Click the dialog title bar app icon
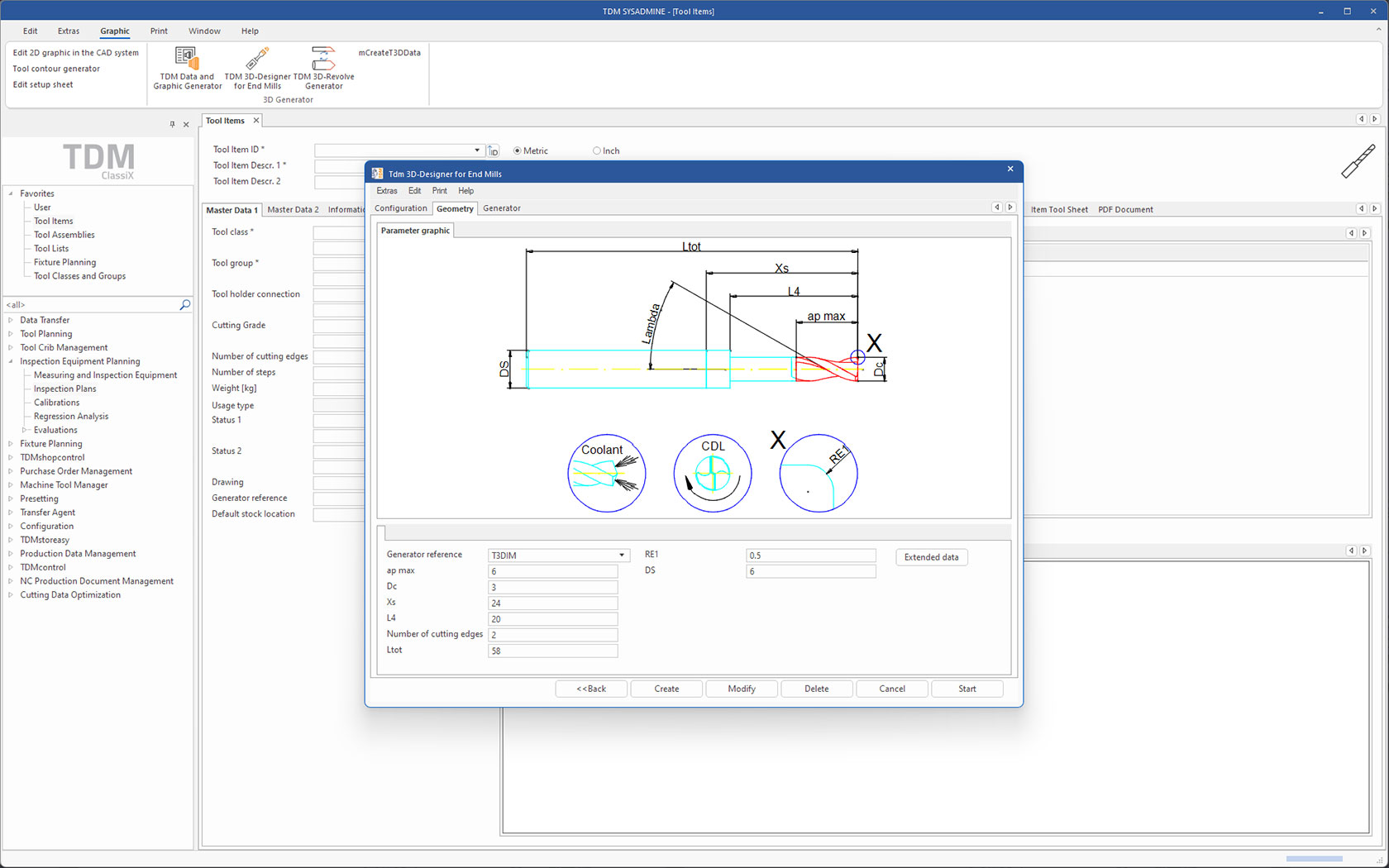Image resolution: width=1389 pixels, height=868 pixels. coord(377,174)
